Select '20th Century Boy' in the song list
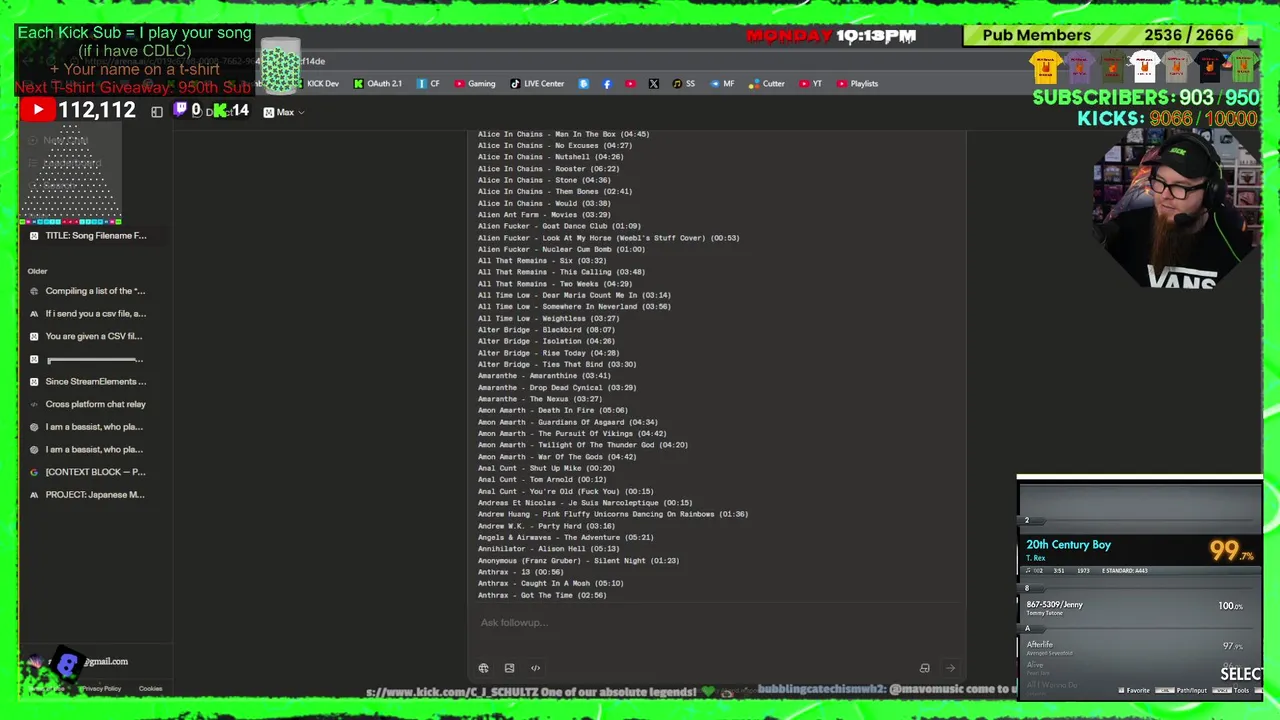The height and width of the screenshot is (720, 1280). point(1138,550)
